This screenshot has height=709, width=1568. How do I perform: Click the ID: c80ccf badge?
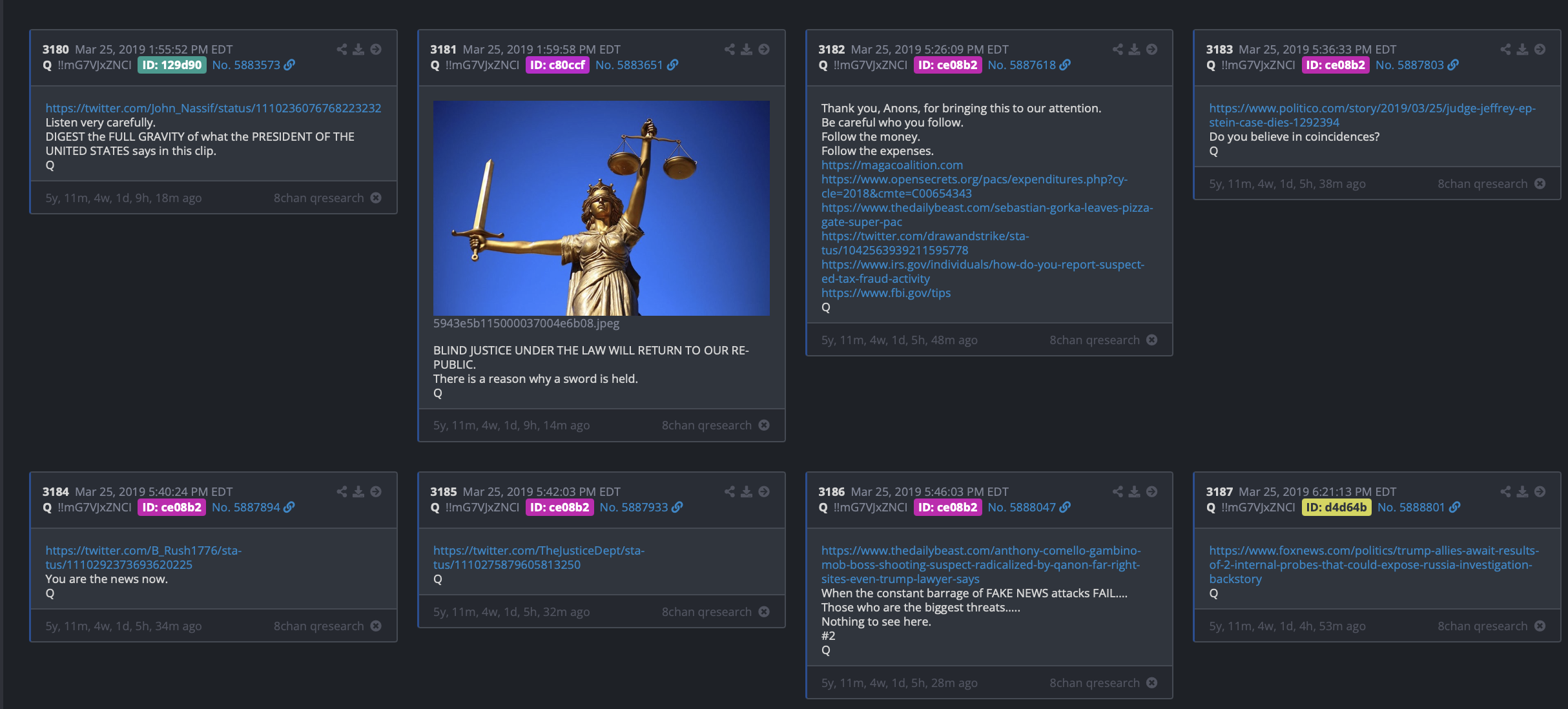557,65
